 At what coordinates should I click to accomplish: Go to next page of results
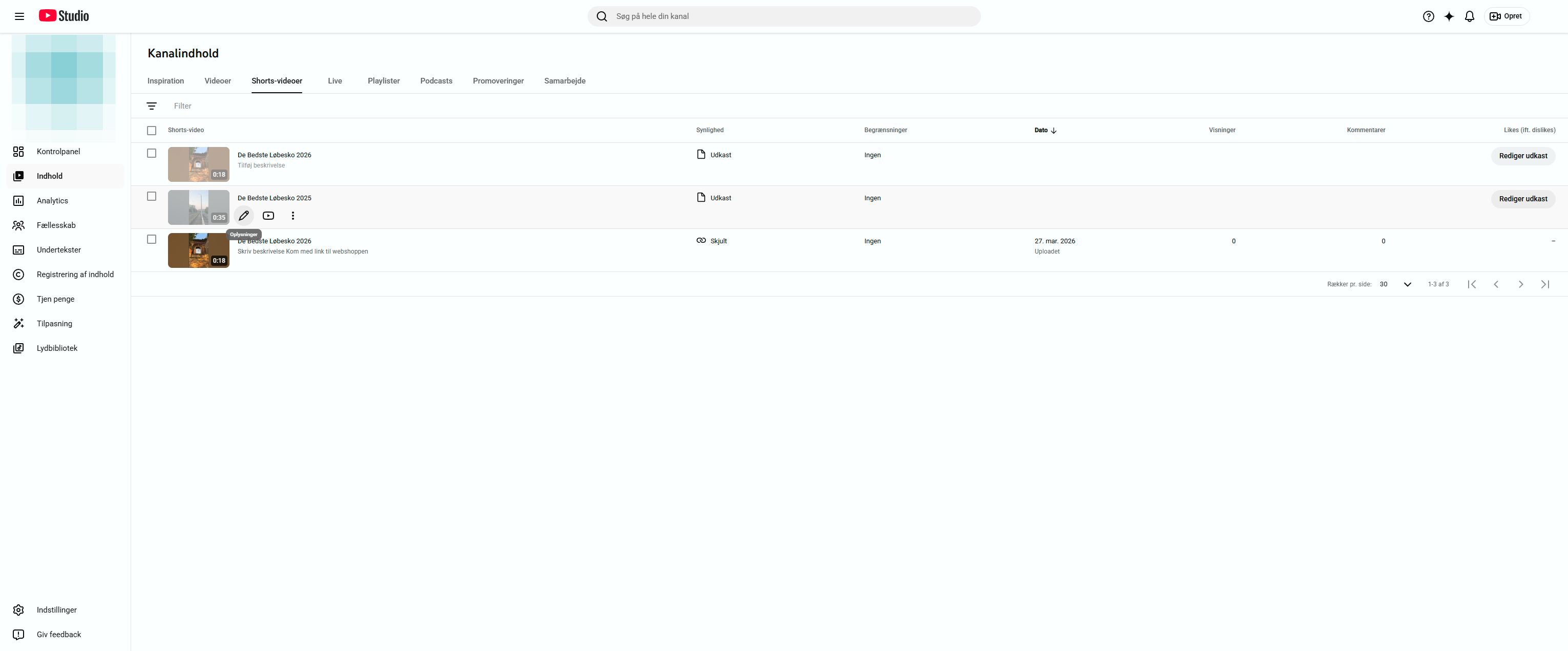1520,284
